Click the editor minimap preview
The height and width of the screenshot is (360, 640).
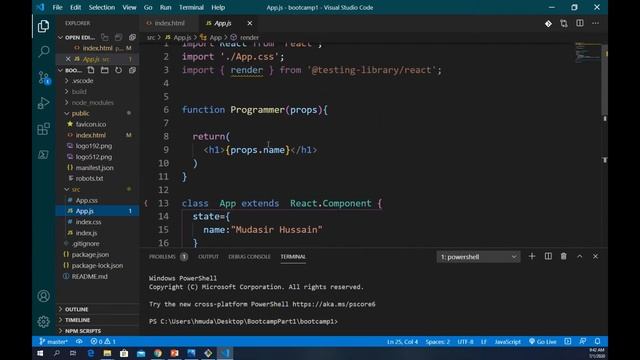coord(587,52)
